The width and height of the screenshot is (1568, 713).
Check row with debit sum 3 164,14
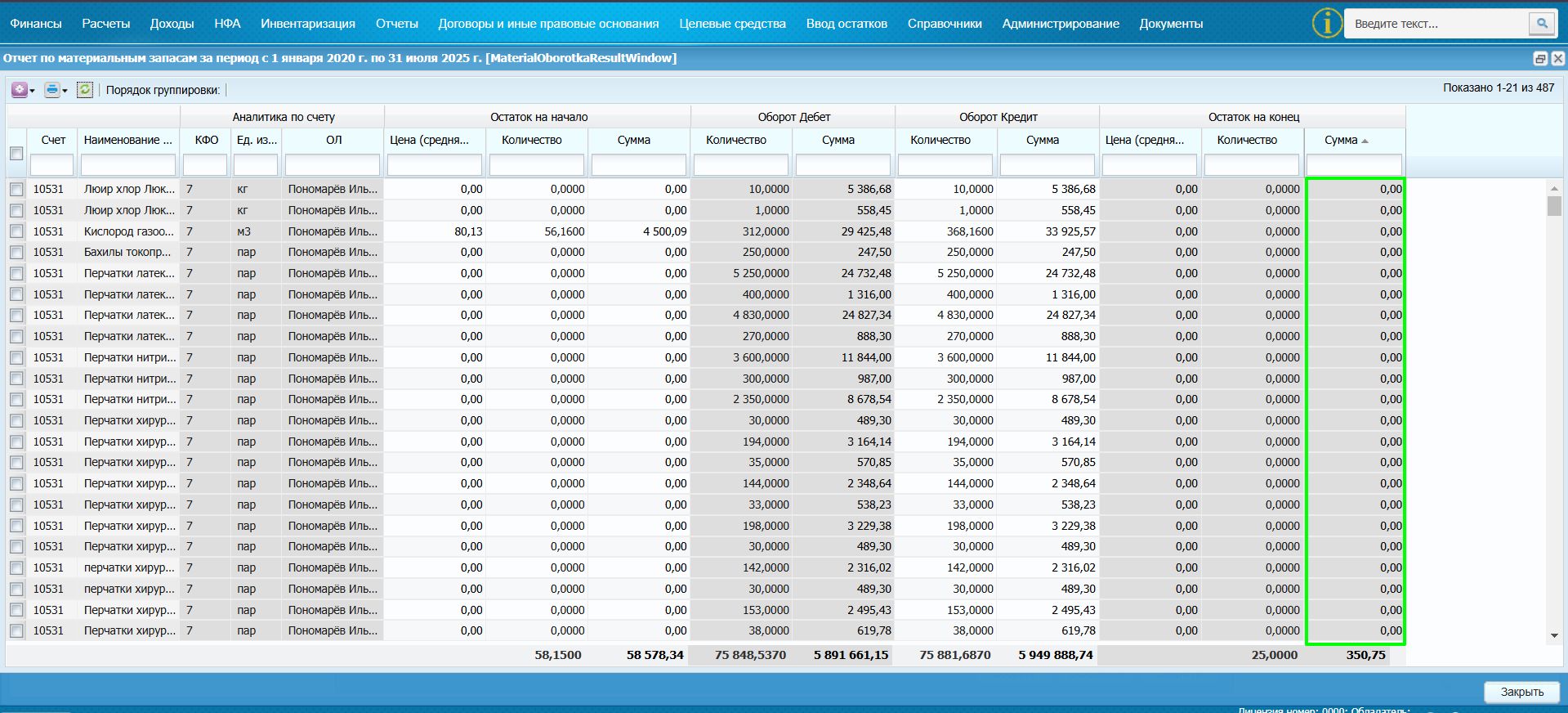click(16, 442)
